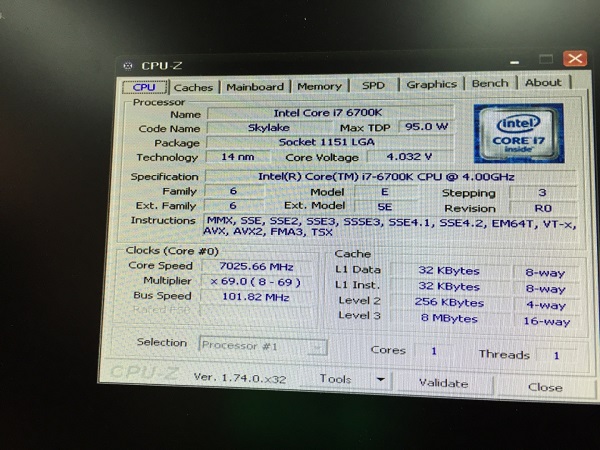The width and height of the screenshot is (600, 450).
Task: Open the Bench tab
Action: pyautogui.click(x=490, y=84)
